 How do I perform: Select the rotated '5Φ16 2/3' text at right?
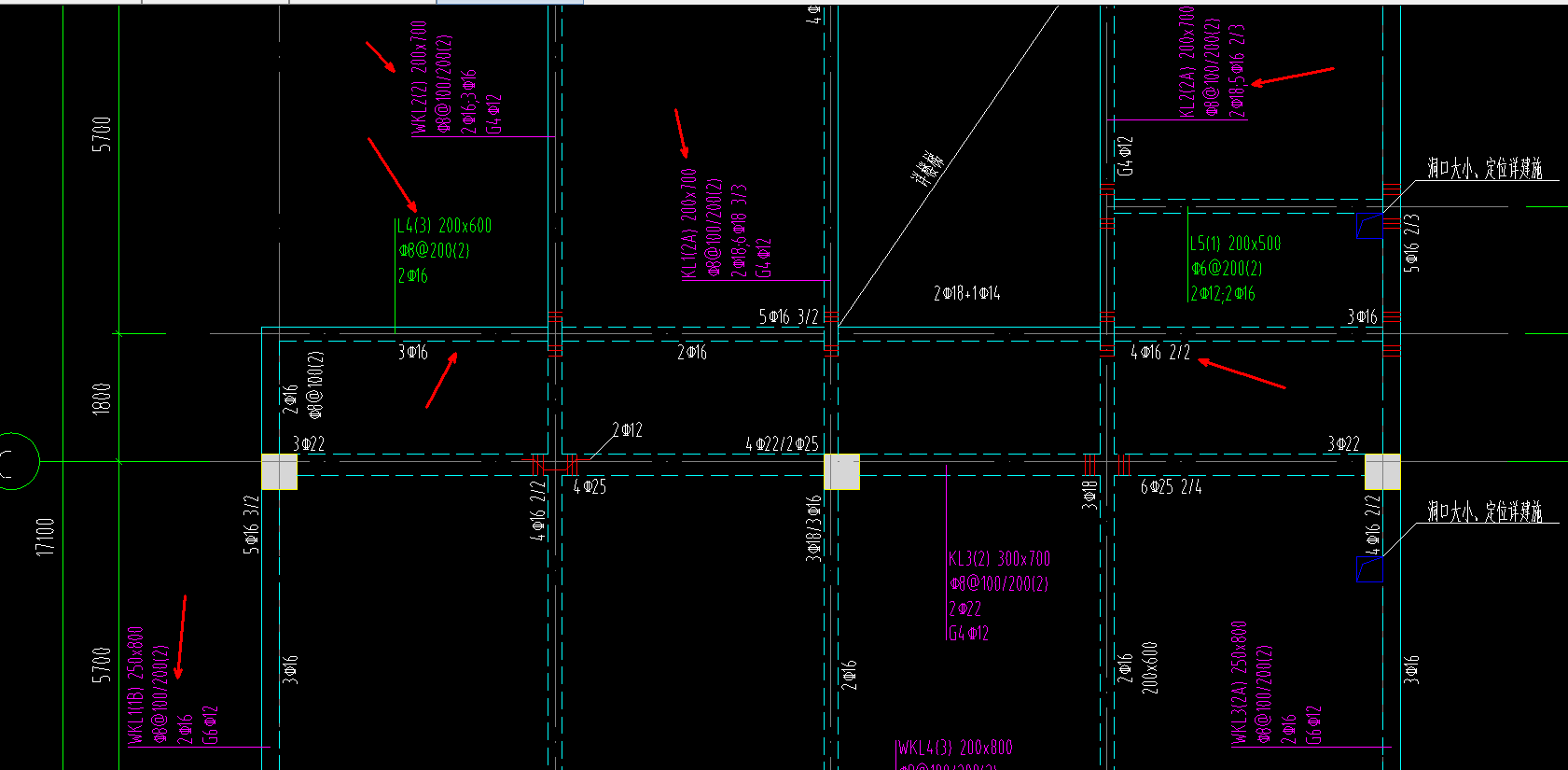[1411, 244]
